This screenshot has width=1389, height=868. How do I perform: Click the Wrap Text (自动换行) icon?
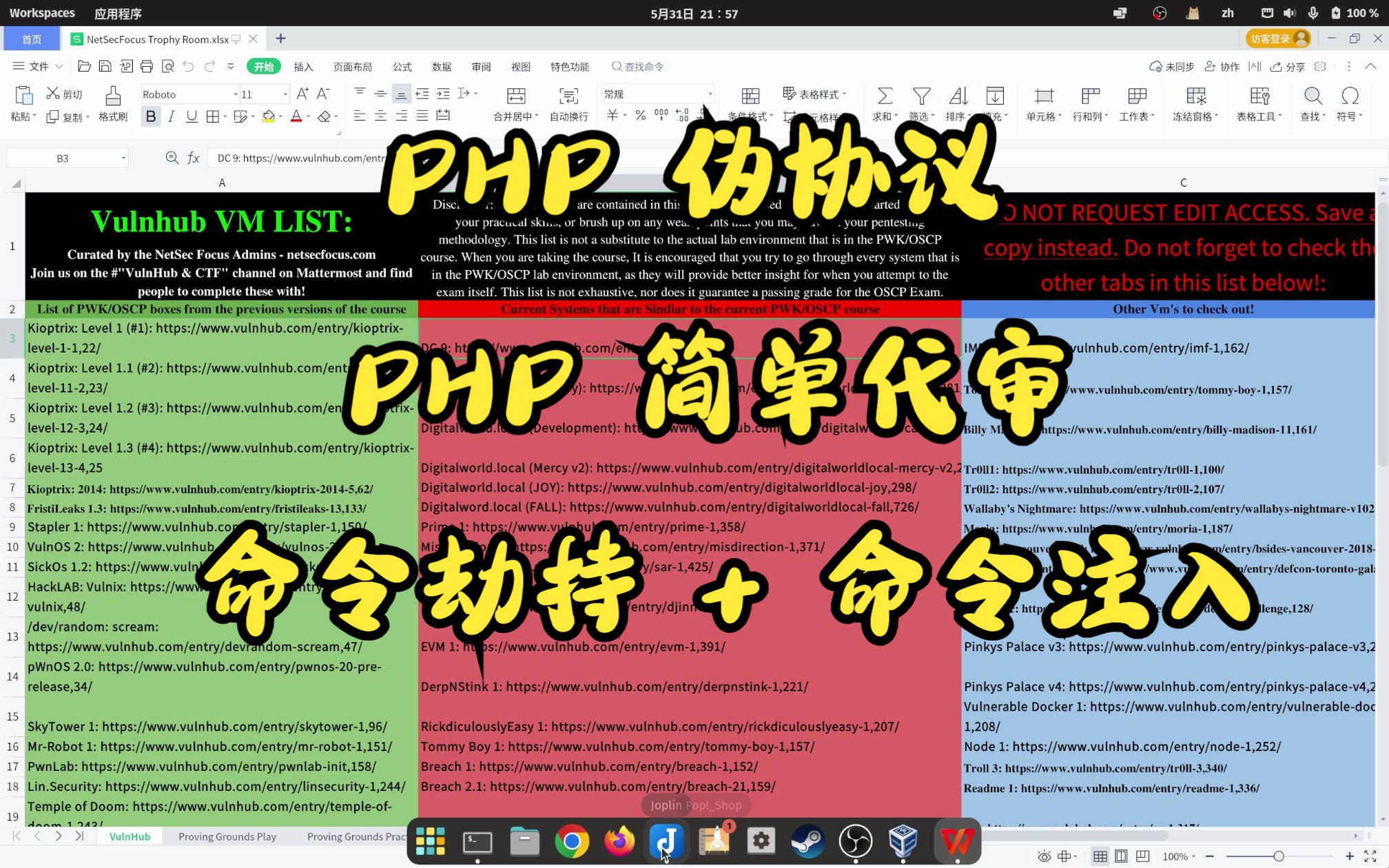click(x=568, y=96)
